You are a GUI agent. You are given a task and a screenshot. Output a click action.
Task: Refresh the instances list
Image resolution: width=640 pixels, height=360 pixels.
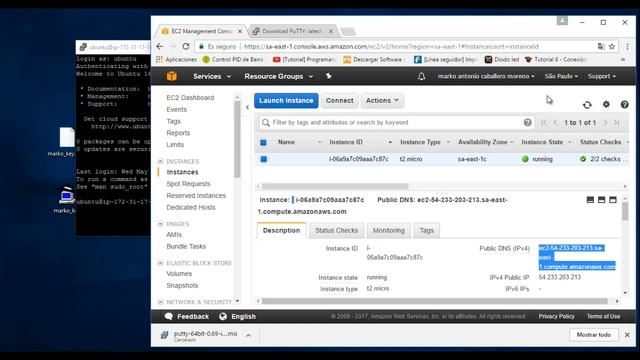pos(587,105)
